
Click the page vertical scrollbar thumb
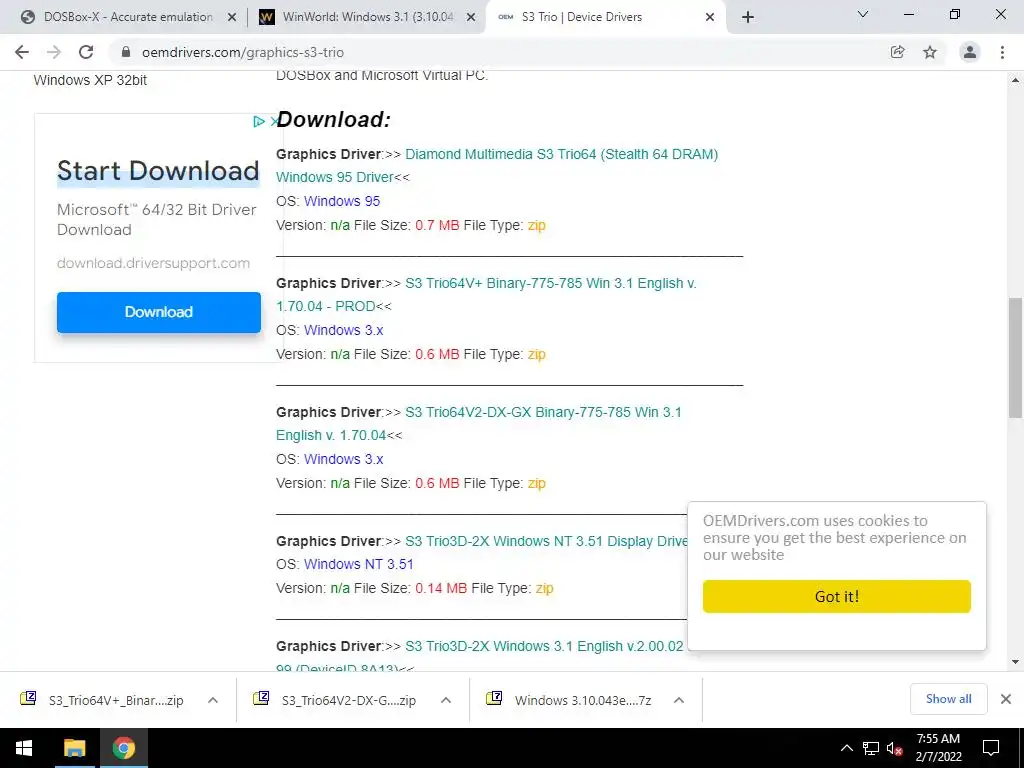[1015, 357]
